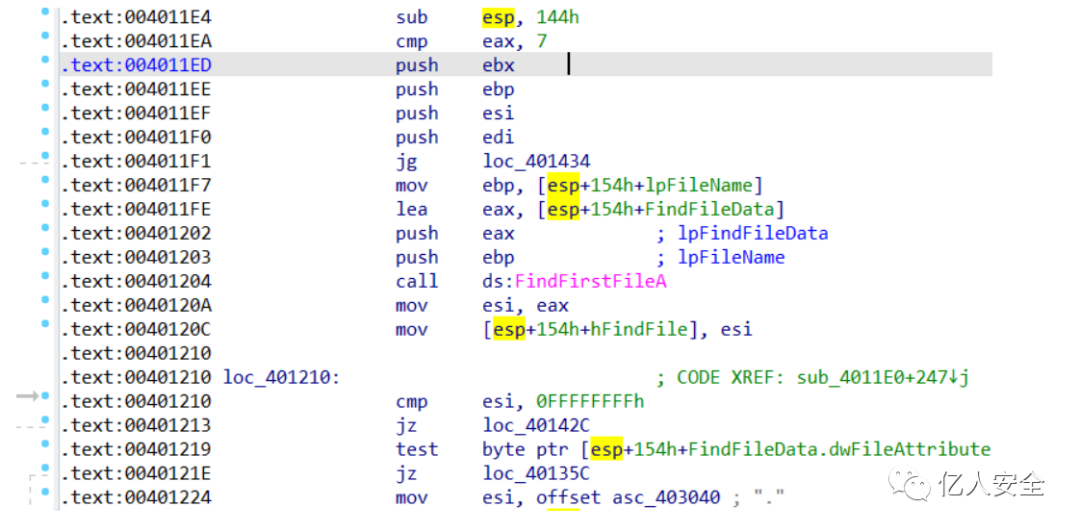This screenshot has width=1080, height=532.
Task: Toggle breakpoint dot next to .text:004011FE
Action: click(45, 203)
